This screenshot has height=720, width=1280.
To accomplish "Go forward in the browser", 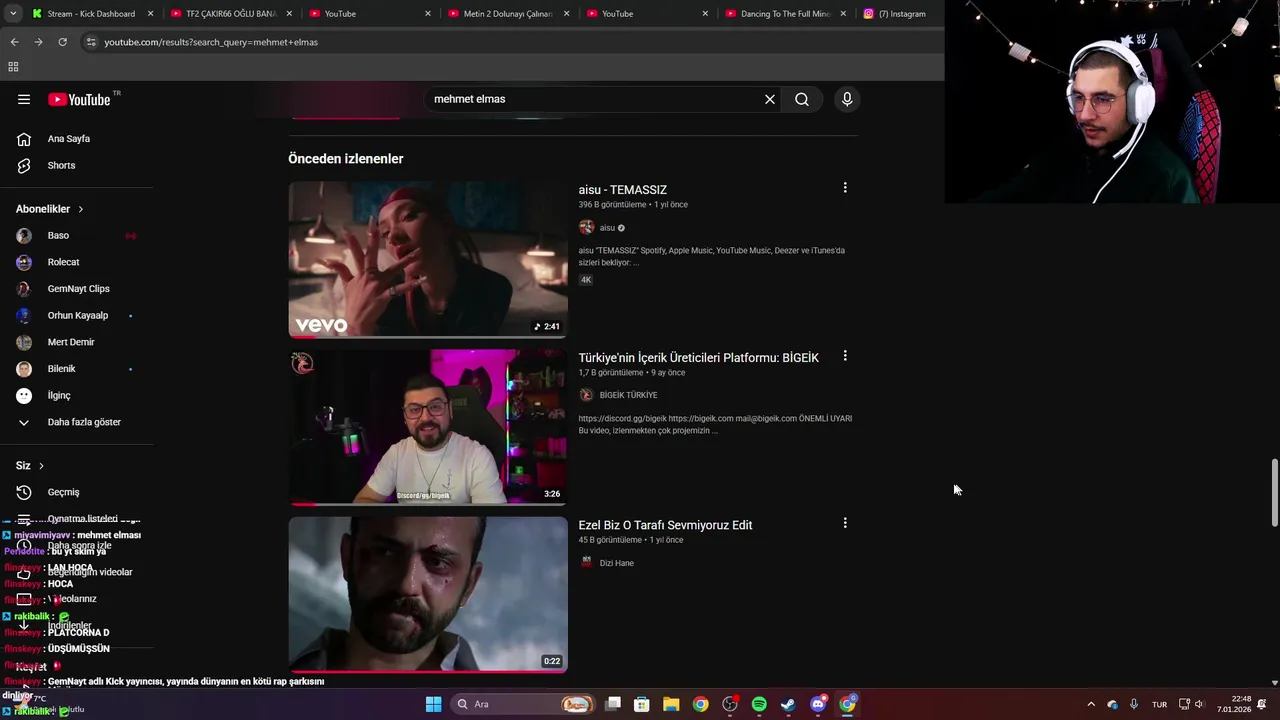I will point(38,42).
